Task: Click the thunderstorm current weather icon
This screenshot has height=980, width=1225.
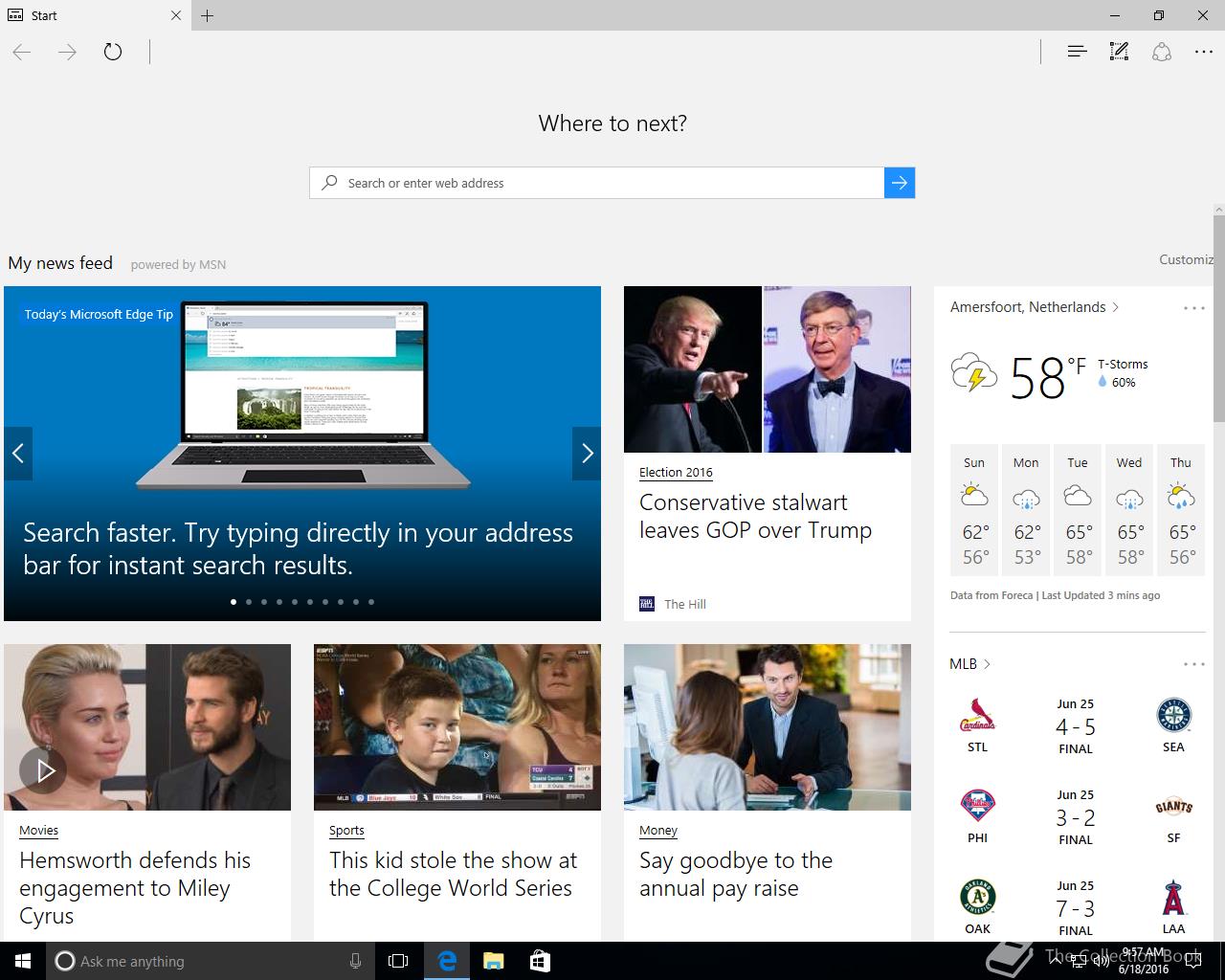Action: pyautogui.click(x=974, y=372)
